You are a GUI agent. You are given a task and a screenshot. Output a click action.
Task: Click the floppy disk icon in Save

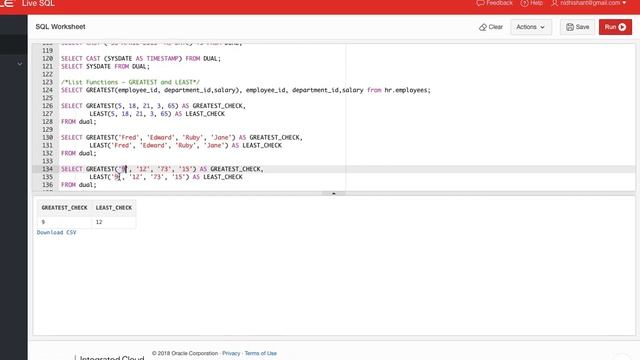[570, 27]
